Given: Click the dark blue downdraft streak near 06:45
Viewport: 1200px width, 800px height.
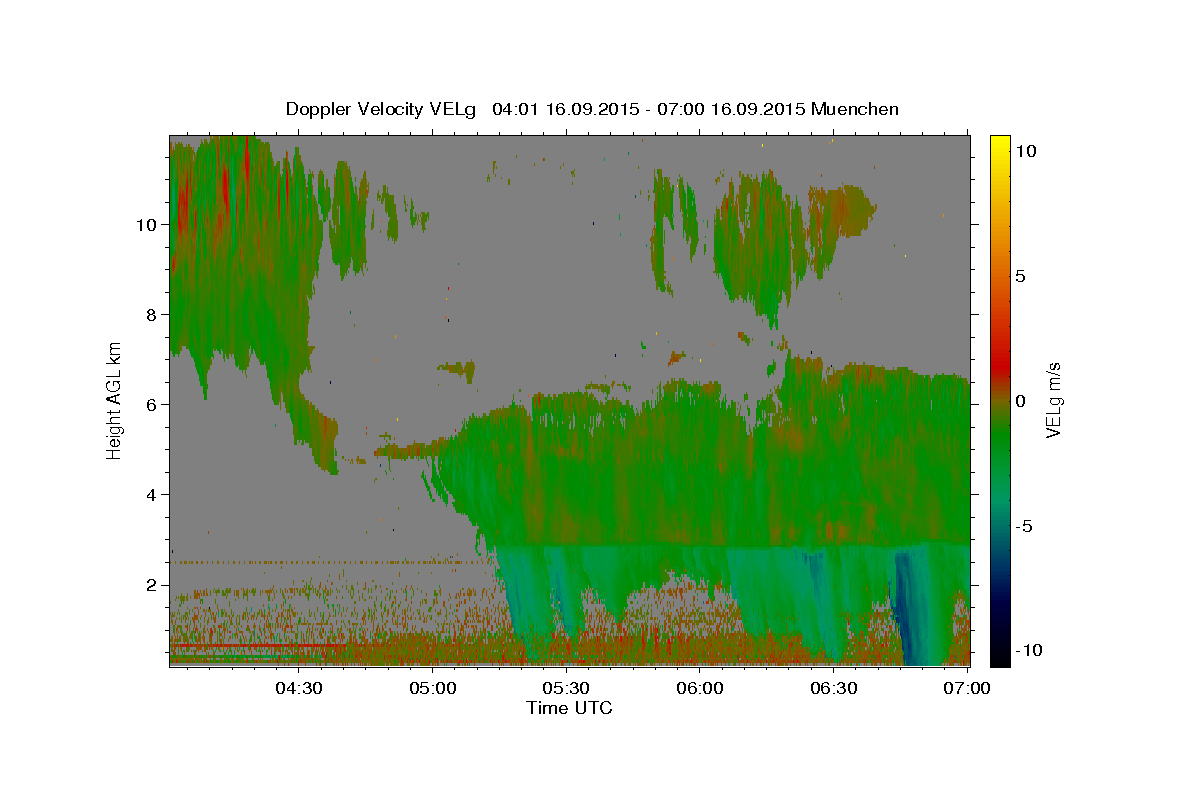Looking at the screenshot, I should tap(908, 610).
